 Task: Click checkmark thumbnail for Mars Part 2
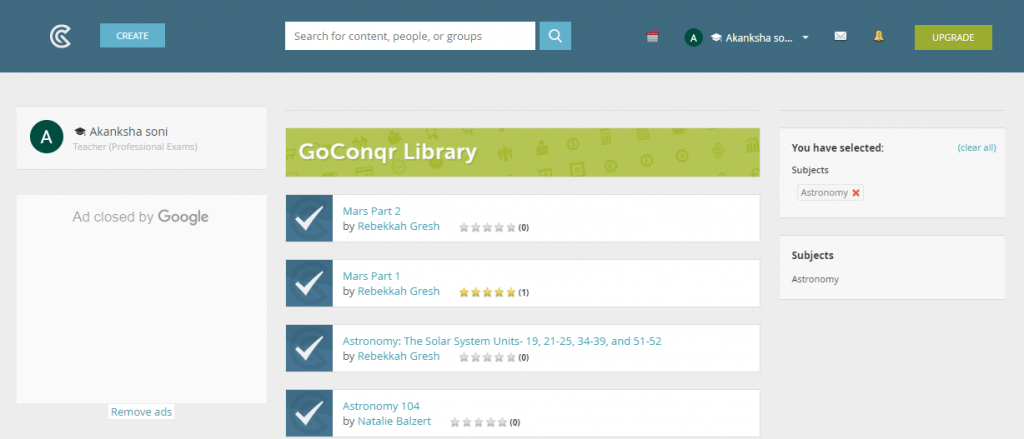[310, 218]
